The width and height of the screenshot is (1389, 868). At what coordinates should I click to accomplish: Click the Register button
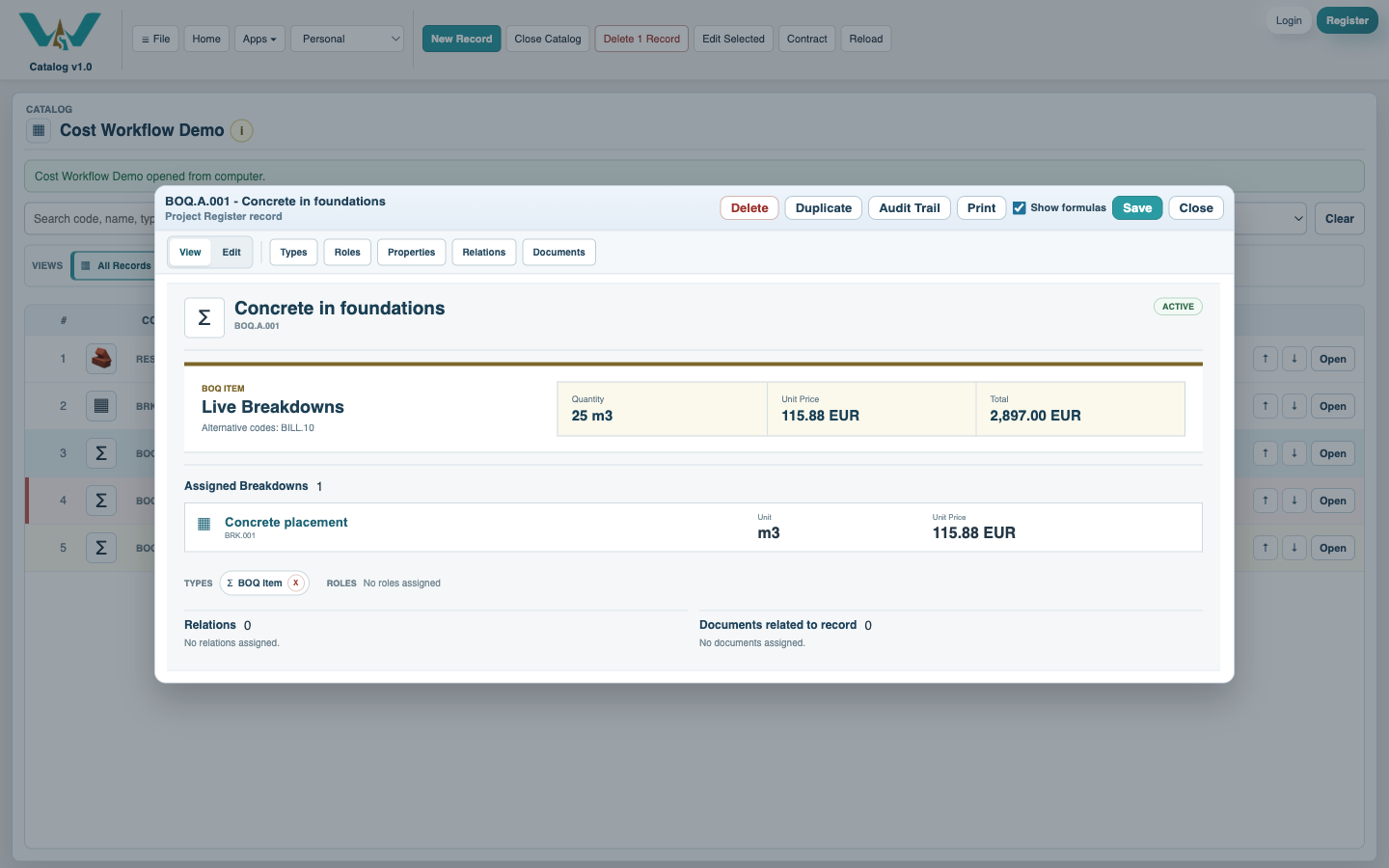point(1348,20)
